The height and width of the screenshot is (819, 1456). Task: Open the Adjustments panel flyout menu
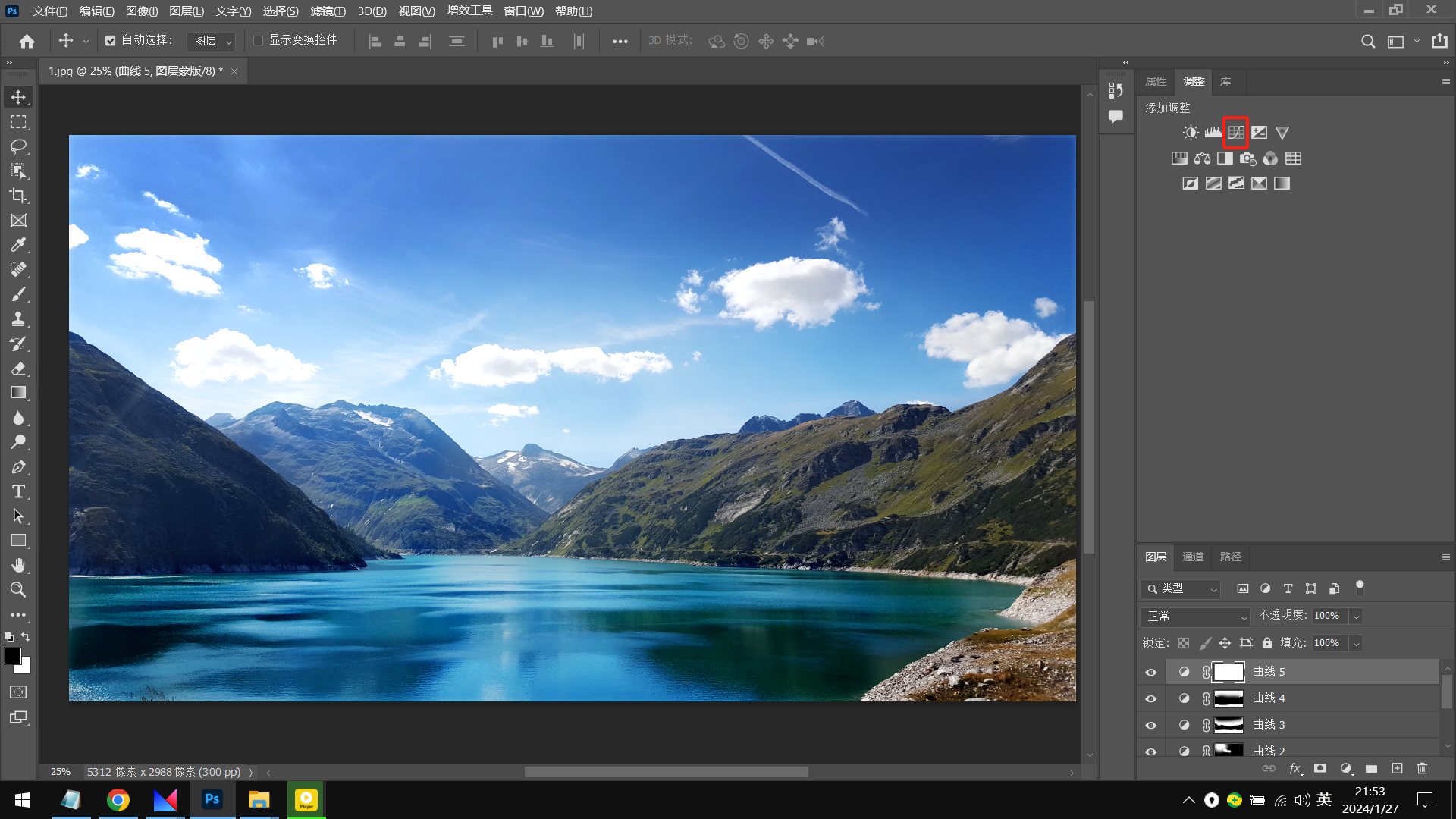coord(1445,81)
